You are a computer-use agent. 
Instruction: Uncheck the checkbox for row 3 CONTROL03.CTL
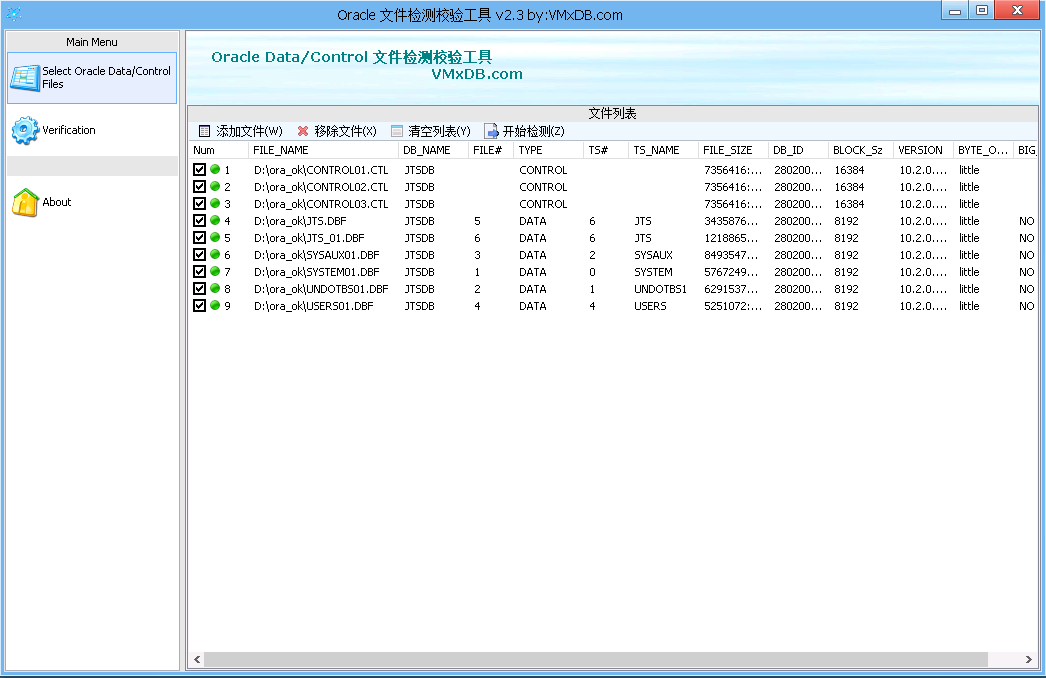pos(199,204)
